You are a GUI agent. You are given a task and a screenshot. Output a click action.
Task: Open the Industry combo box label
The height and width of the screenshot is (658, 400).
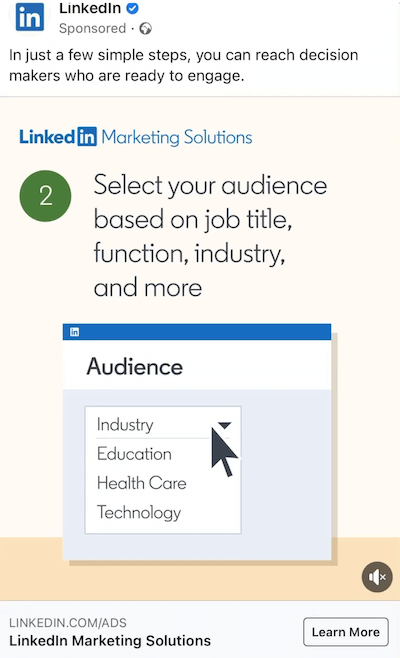click(125, 425)
